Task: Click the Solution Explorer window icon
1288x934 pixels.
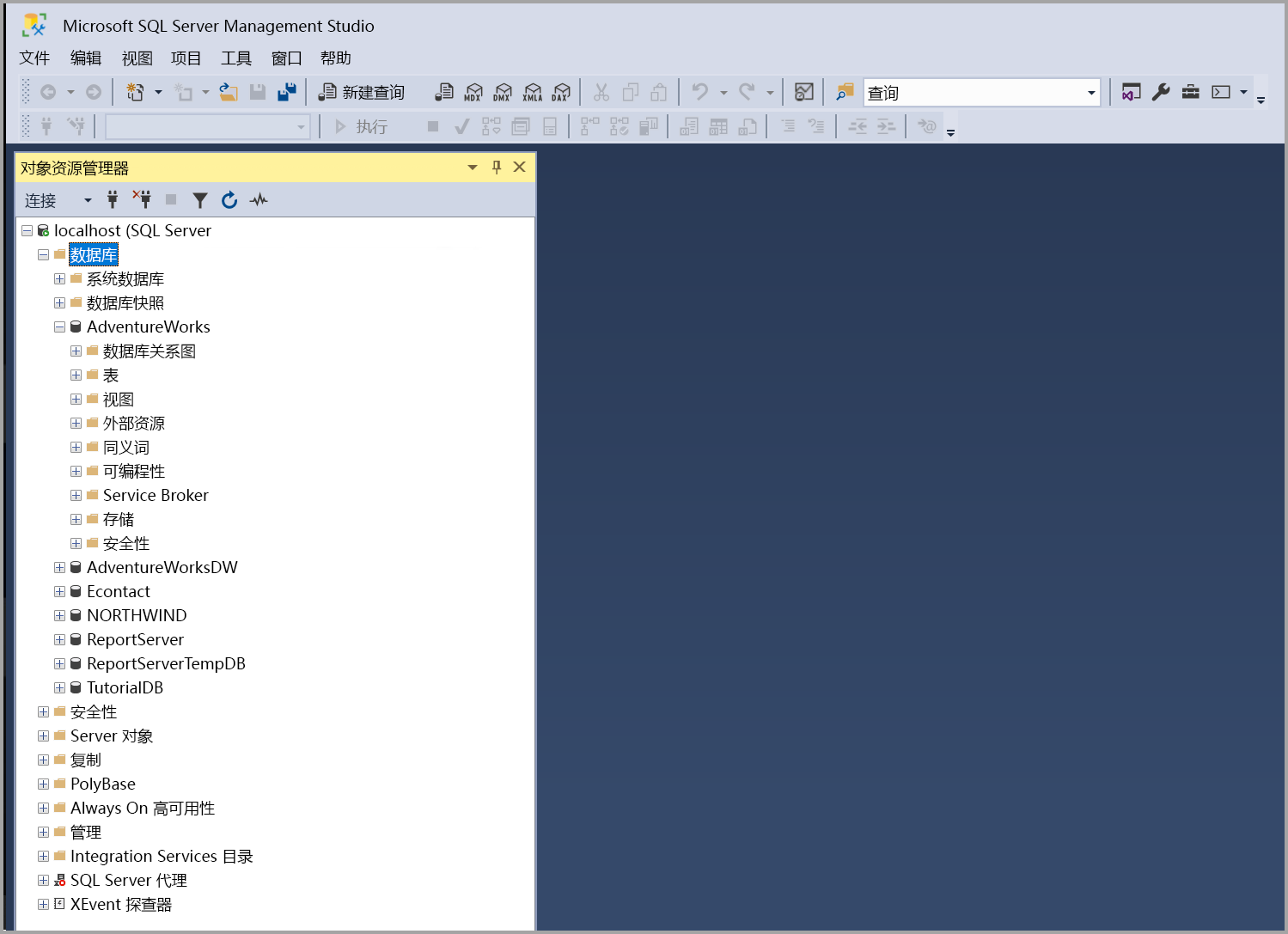Action: [1132, 92]
